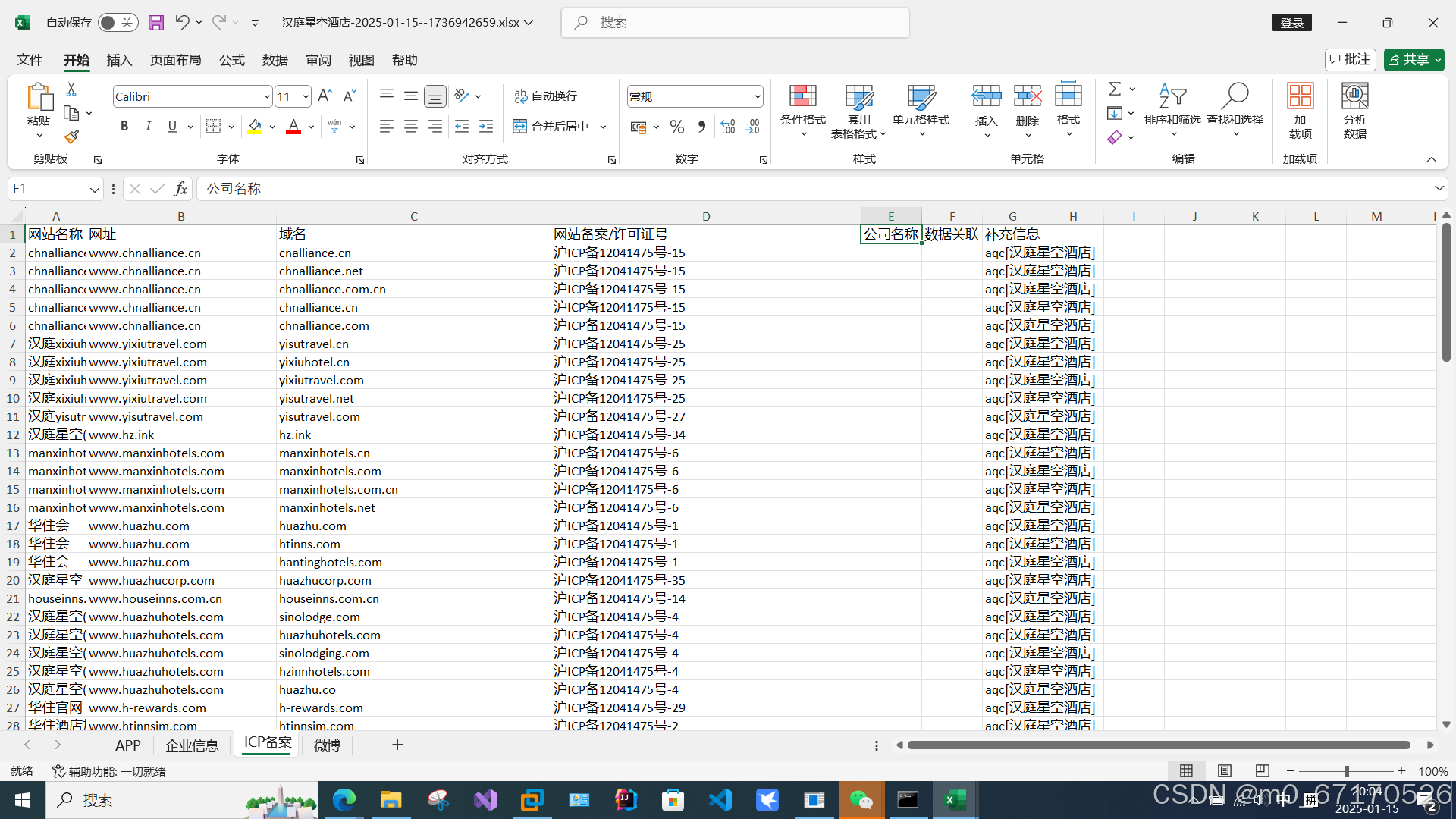Viewport: 1456px width, 819px height.
Task: Toggle bold formatting
Action: 124,127
